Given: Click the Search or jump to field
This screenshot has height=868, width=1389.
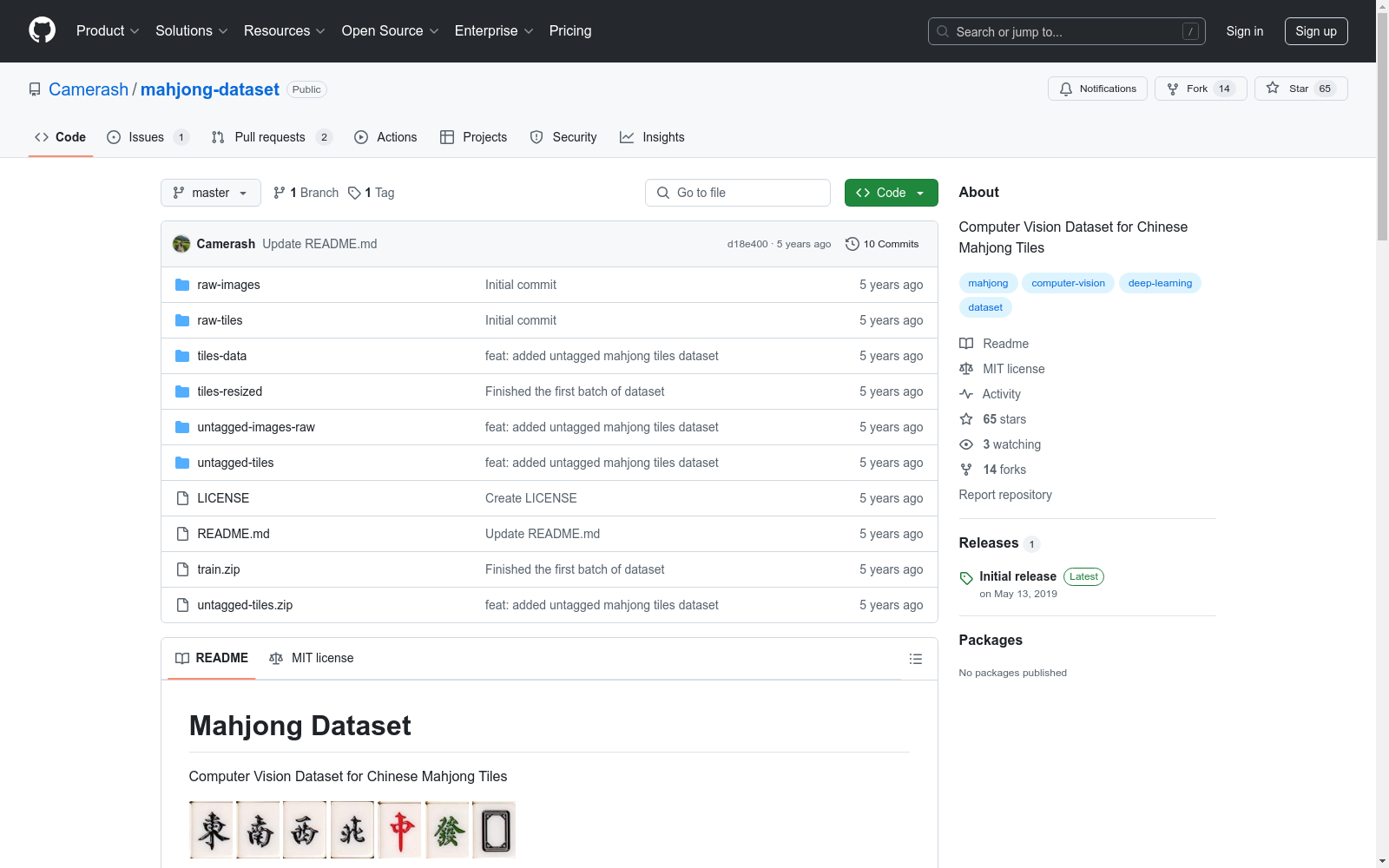Looking at the screenshot, I should point(1067,31).
